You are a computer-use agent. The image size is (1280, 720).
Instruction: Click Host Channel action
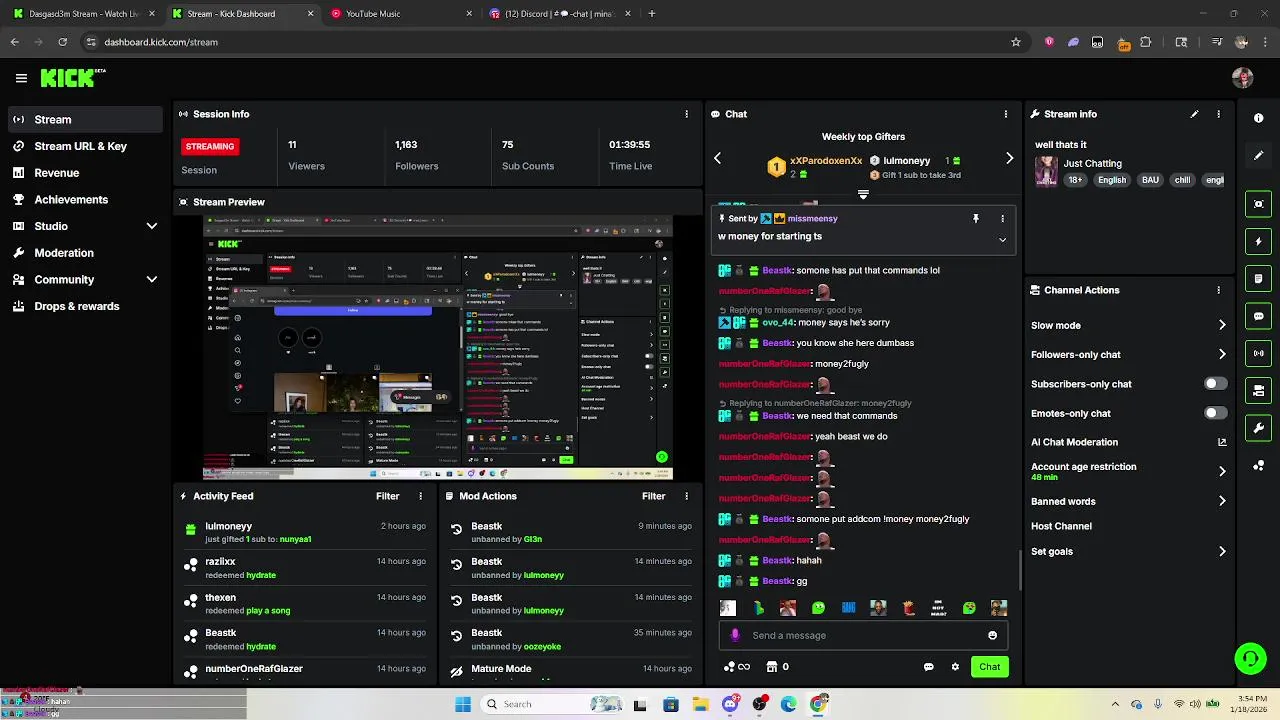coord(1061,526)
